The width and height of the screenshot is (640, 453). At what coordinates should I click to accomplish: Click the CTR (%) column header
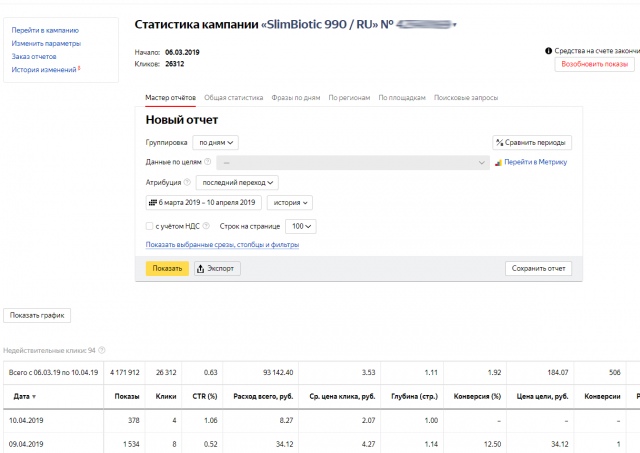(205, 396)
